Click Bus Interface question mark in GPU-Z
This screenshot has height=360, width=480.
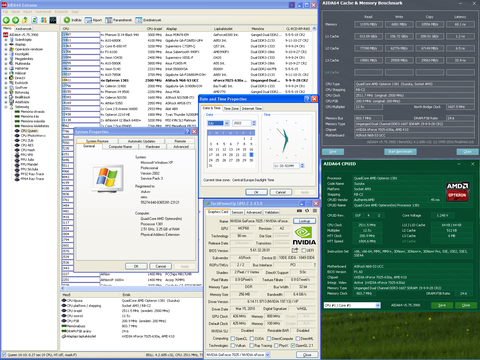click(x=314, y=265)
